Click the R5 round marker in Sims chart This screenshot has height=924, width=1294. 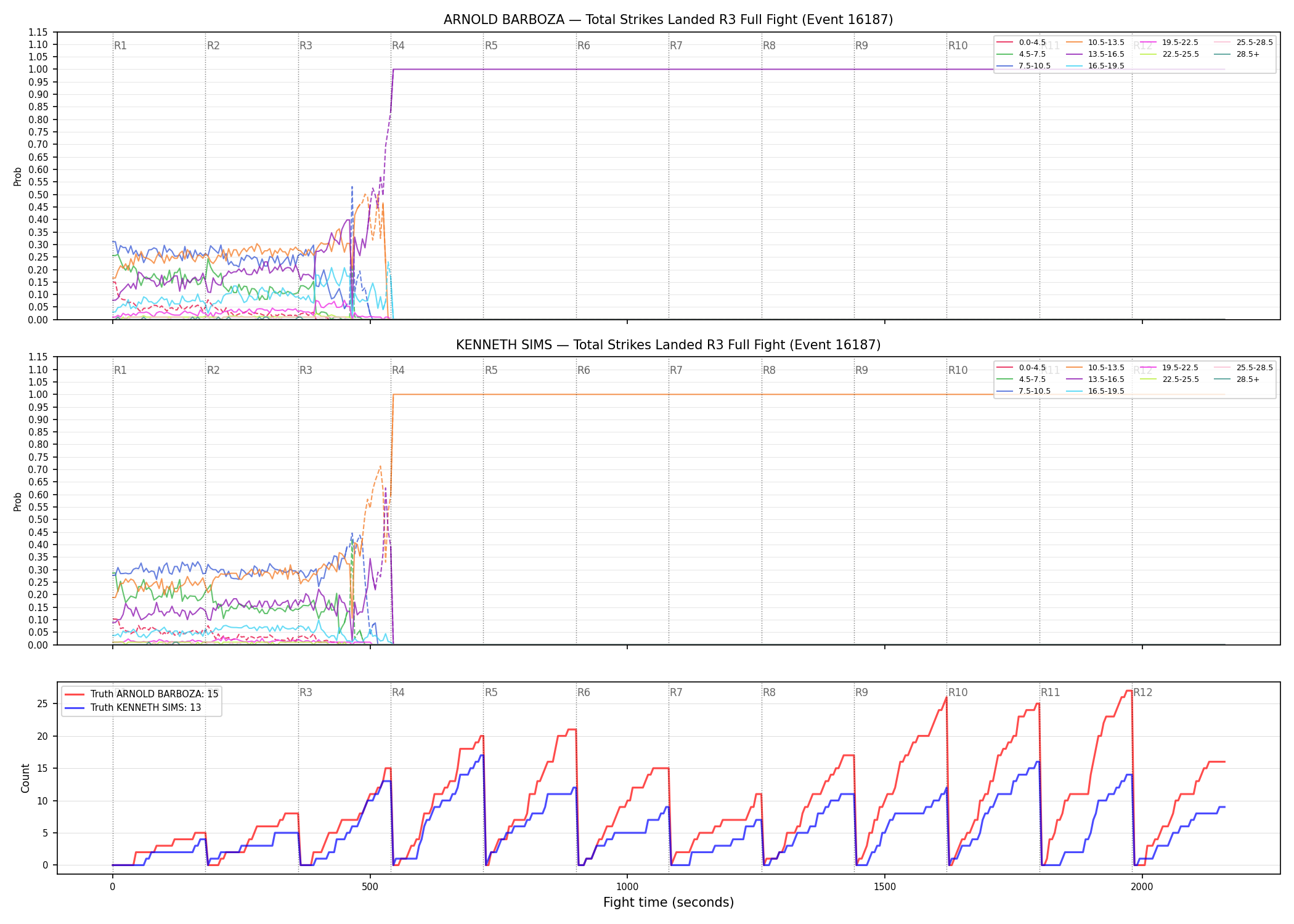[x=491, y=370]
